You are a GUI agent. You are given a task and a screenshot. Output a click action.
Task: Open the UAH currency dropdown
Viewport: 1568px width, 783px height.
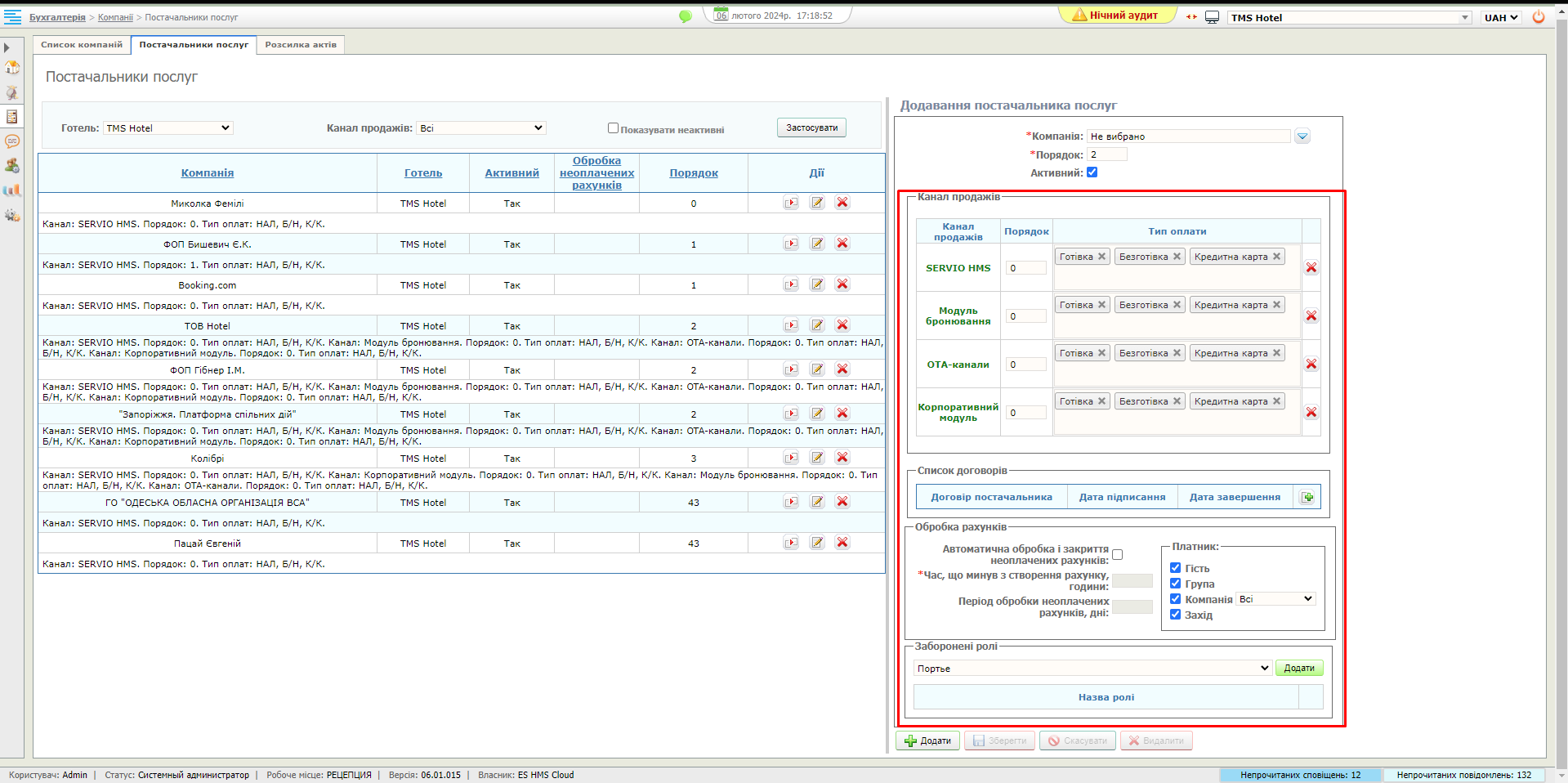click(1501, 17)
